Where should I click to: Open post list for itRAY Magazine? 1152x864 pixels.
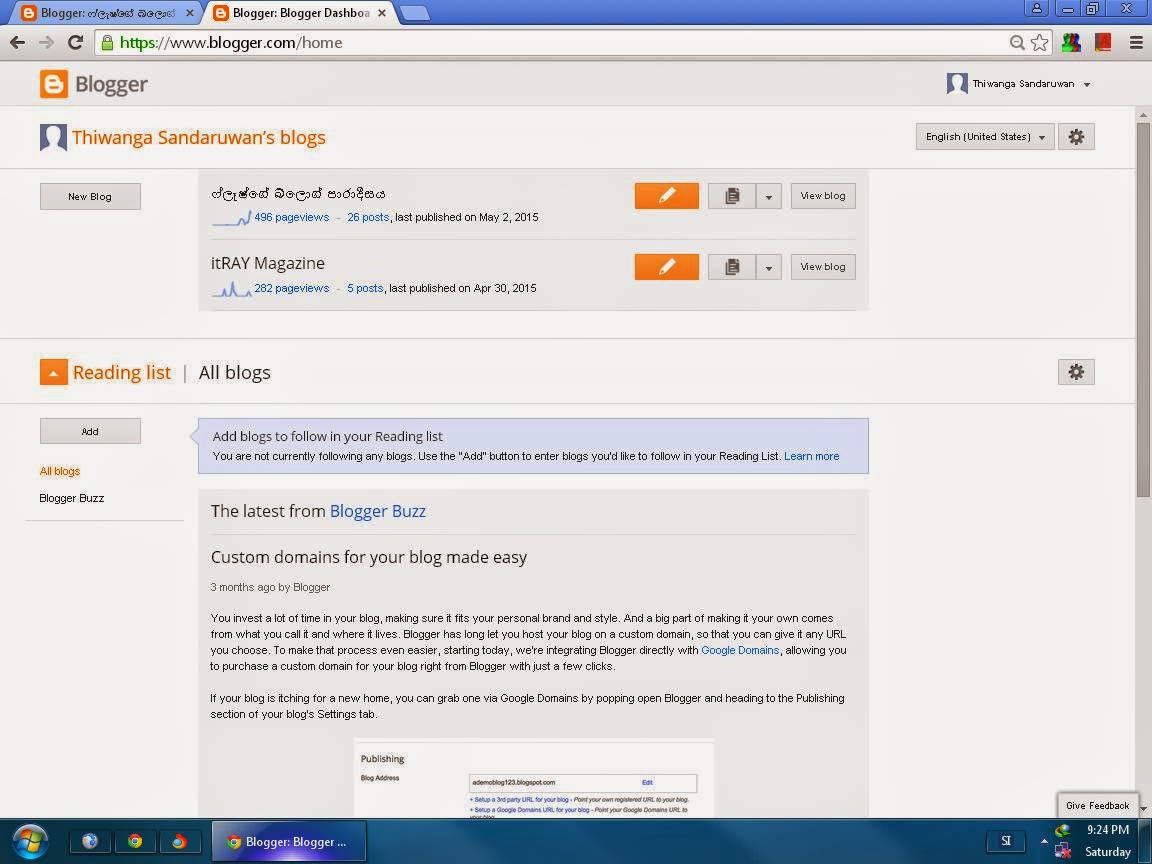tap(732, 267)
